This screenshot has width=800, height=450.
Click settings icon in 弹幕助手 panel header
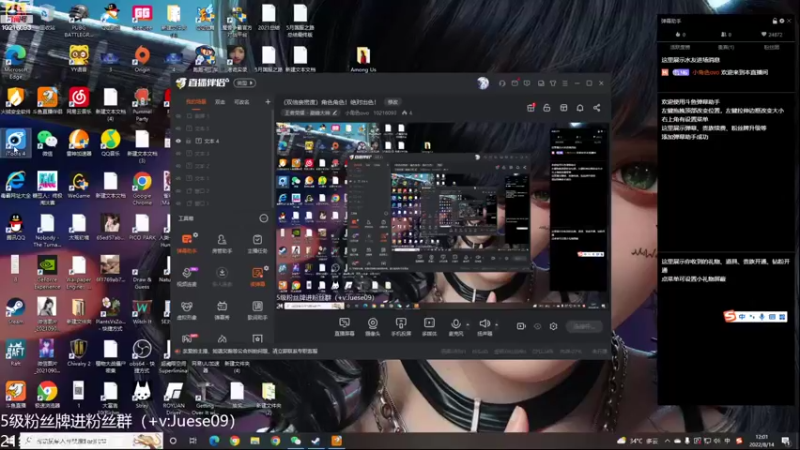[x=782, y=21]
